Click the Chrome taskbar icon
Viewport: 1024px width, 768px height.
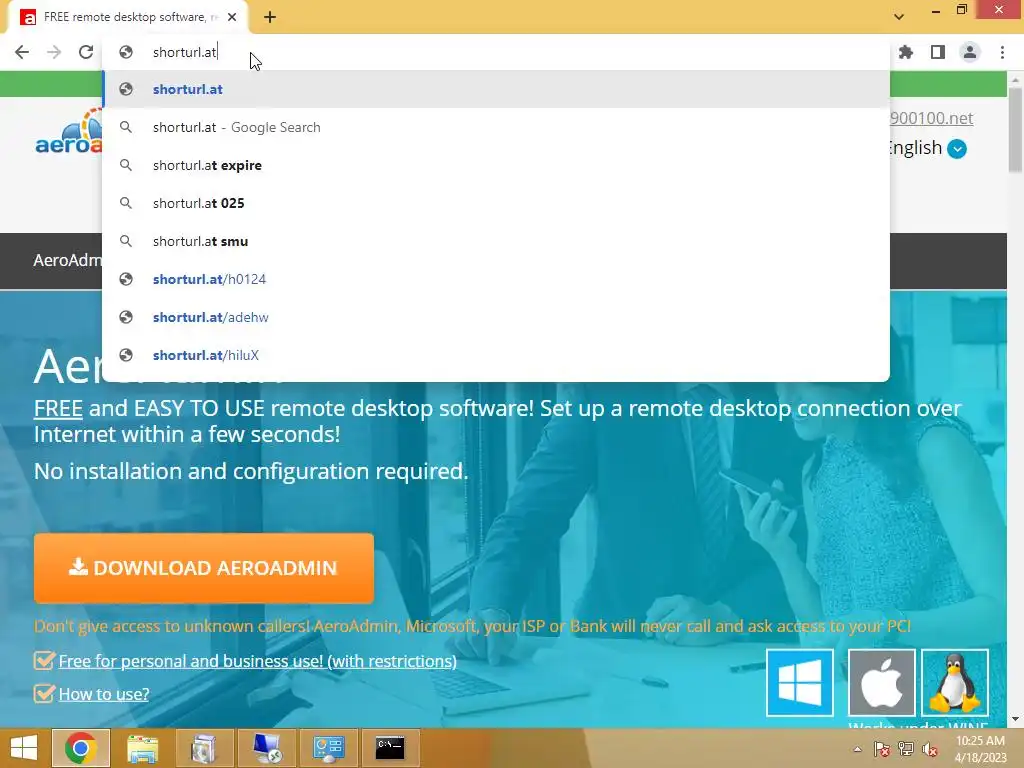80,748
